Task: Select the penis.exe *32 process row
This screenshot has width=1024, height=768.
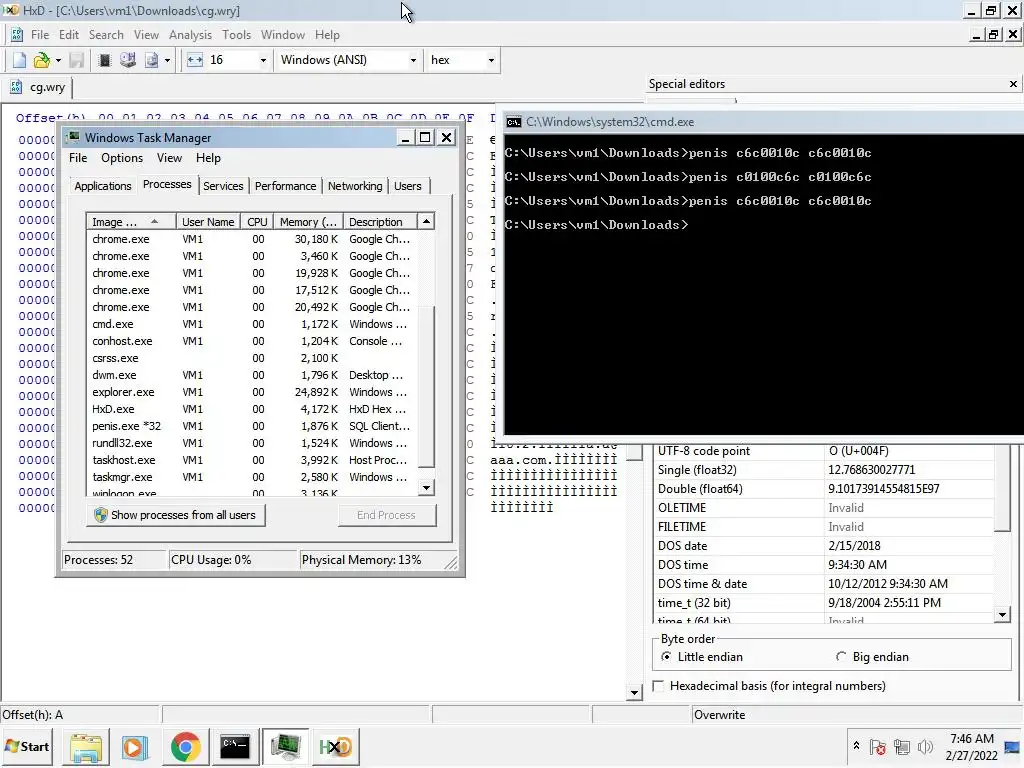Action: 252,426
